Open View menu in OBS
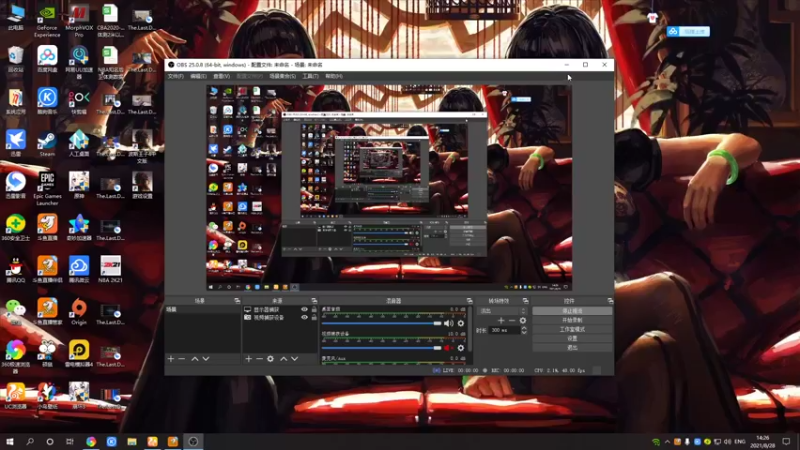The image size is (800, 450). click(221, 77)
